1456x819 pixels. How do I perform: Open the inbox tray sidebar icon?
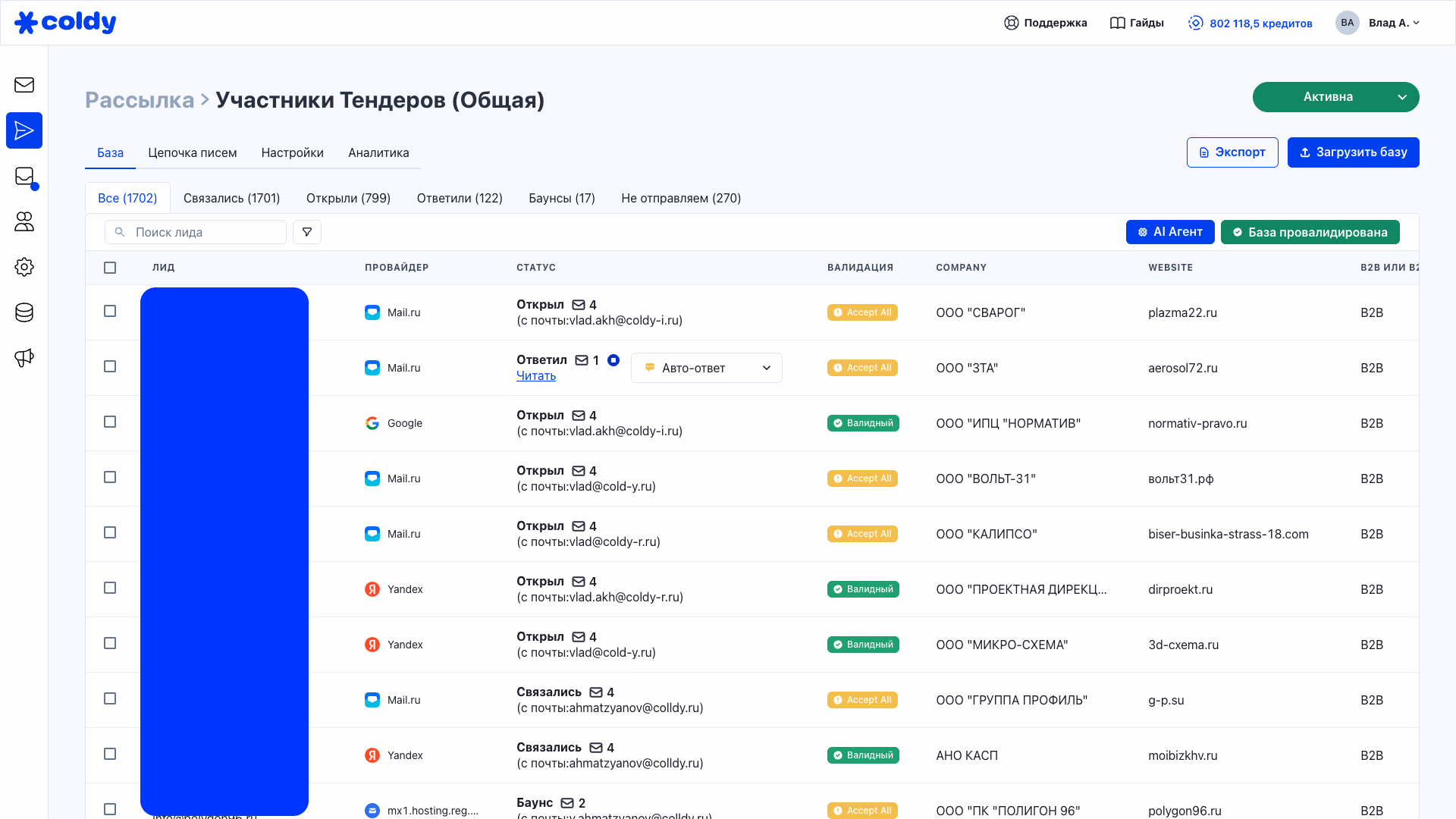click(24, 176)
